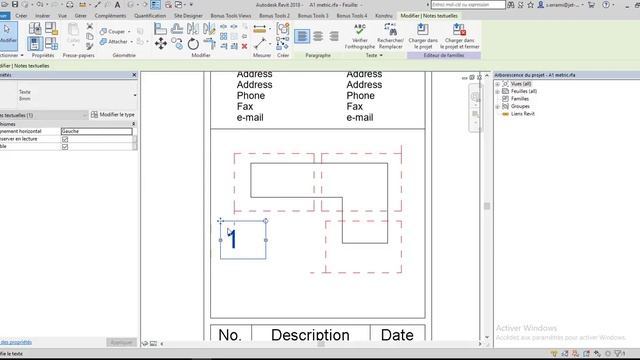640x360 pixels.
Task: Click the Align tool icon
Action: point(160,29)
